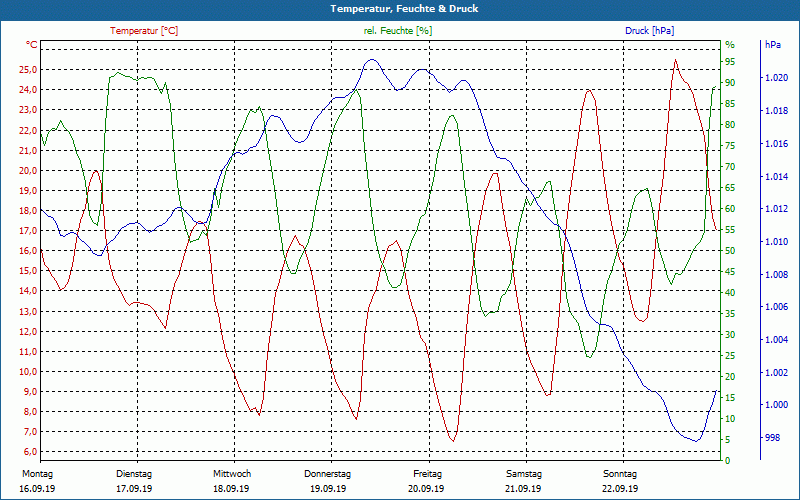Click the 0 humidity axis value

tap(728, 461)
